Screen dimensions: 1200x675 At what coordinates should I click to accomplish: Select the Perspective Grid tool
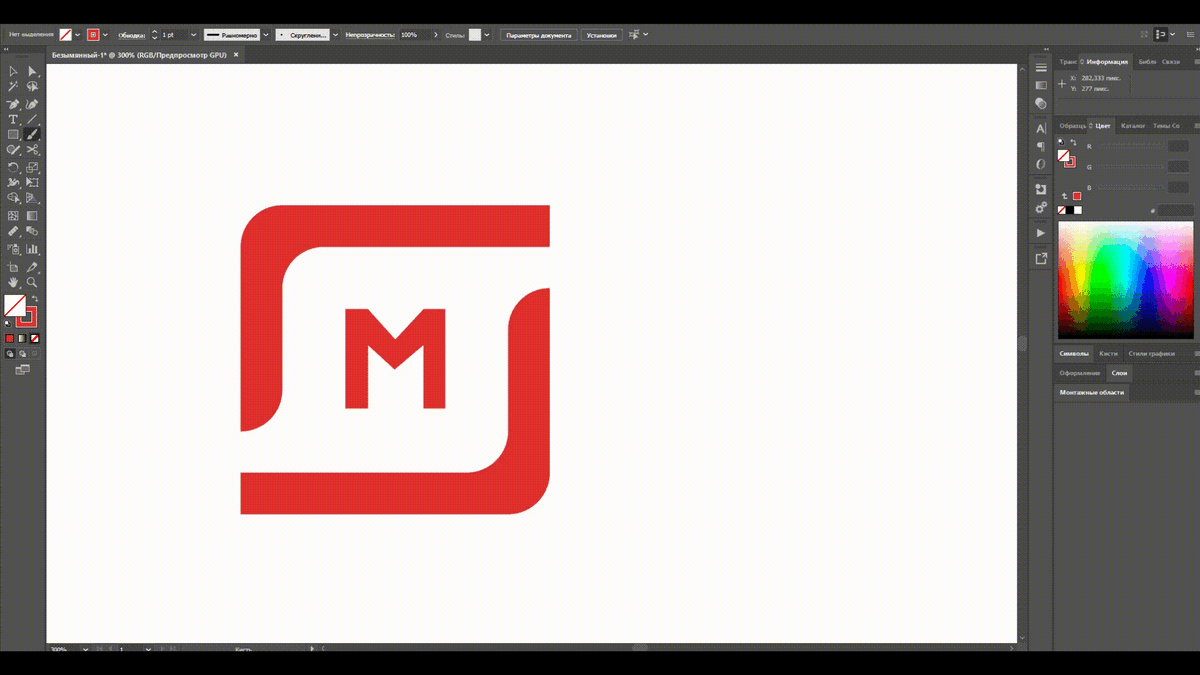point(32,199)
